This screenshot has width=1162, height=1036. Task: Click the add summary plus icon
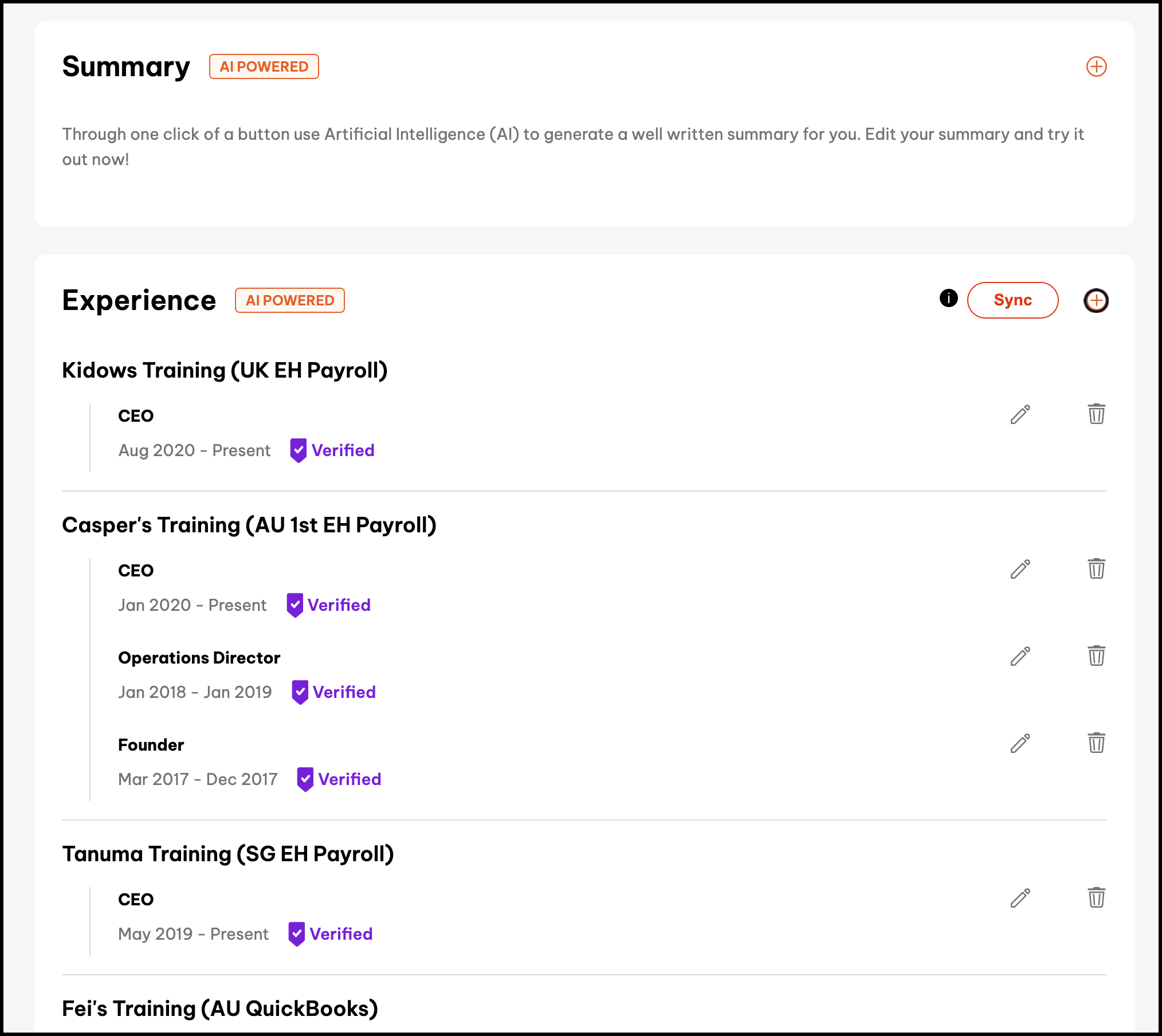click(1096, 66)
